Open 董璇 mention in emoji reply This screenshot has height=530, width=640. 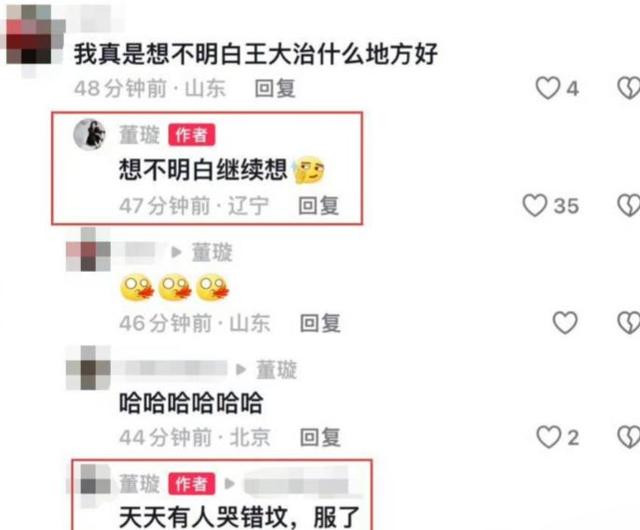click(x=212, y=252)
